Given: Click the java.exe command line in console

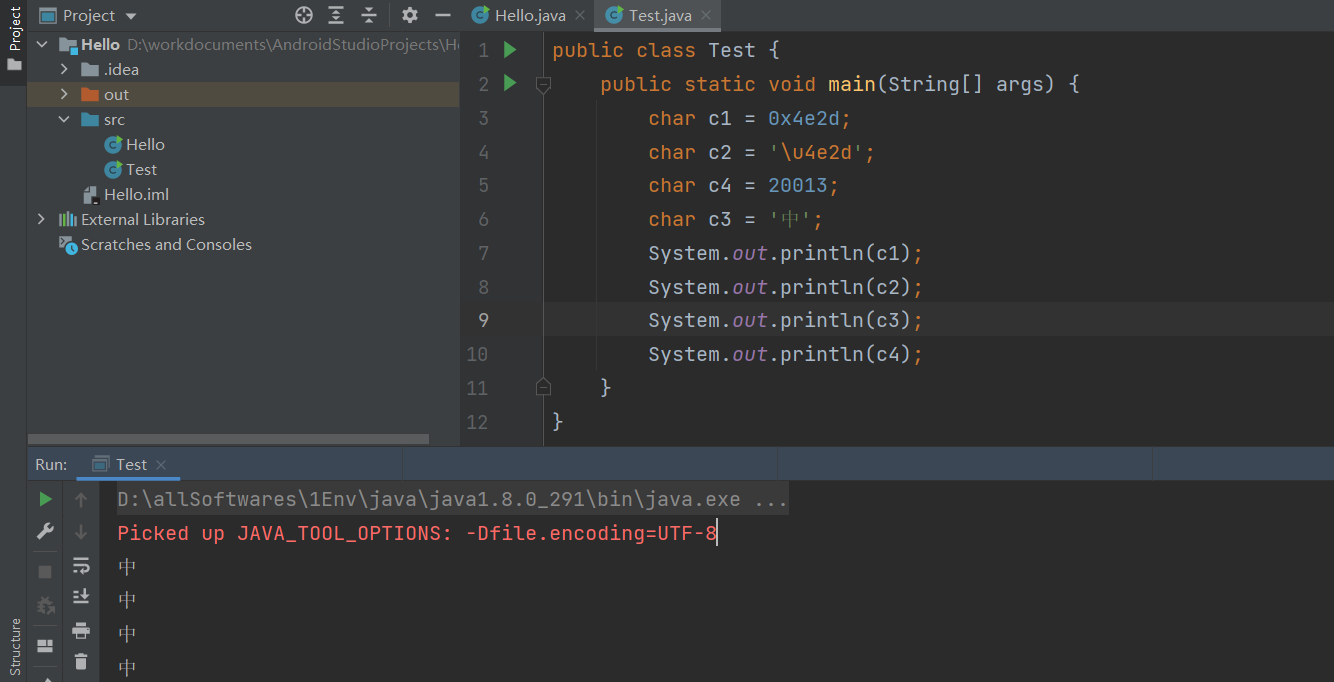Looking at the screenshot, I should 453,499.
